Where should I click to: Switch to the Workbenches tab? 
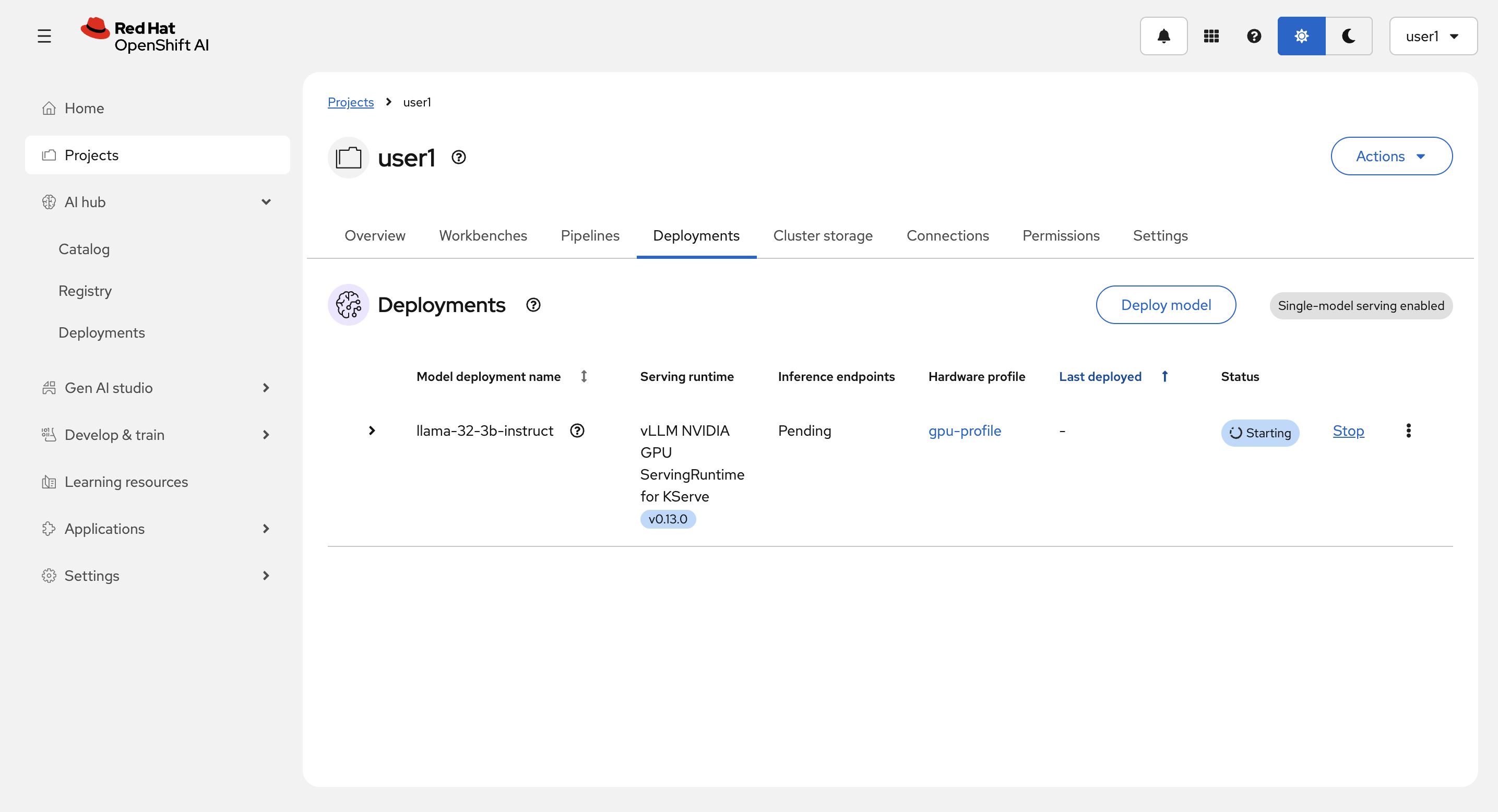point(483,235)
